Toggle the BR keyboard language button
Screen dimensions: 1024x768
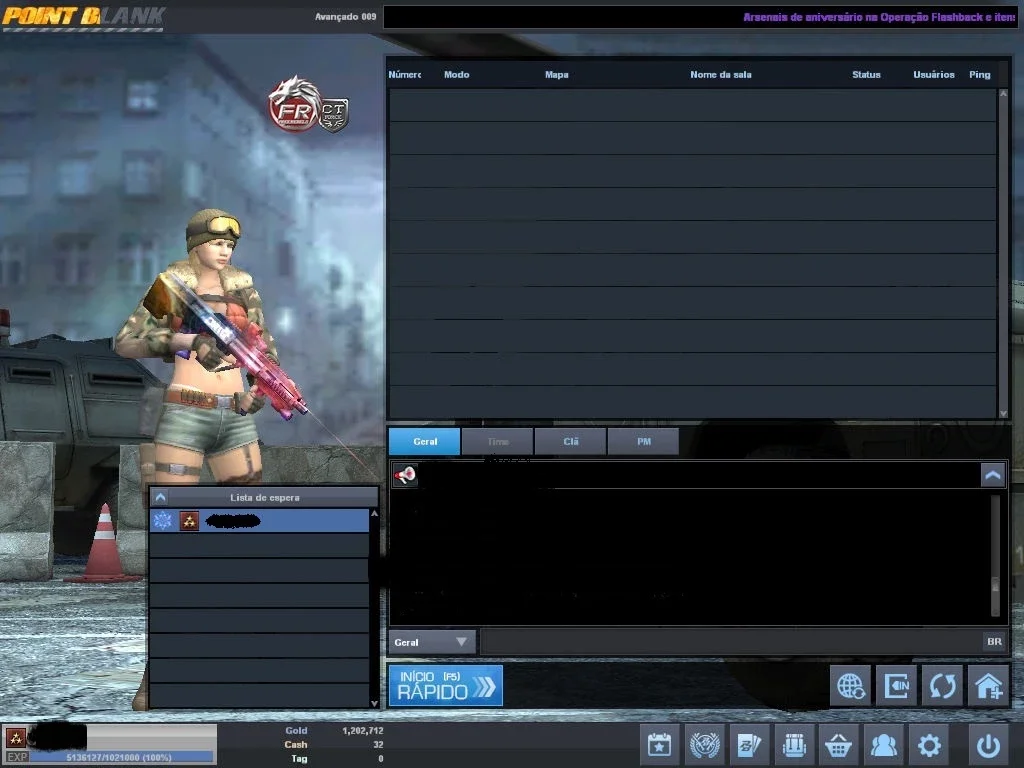point(994,642)
